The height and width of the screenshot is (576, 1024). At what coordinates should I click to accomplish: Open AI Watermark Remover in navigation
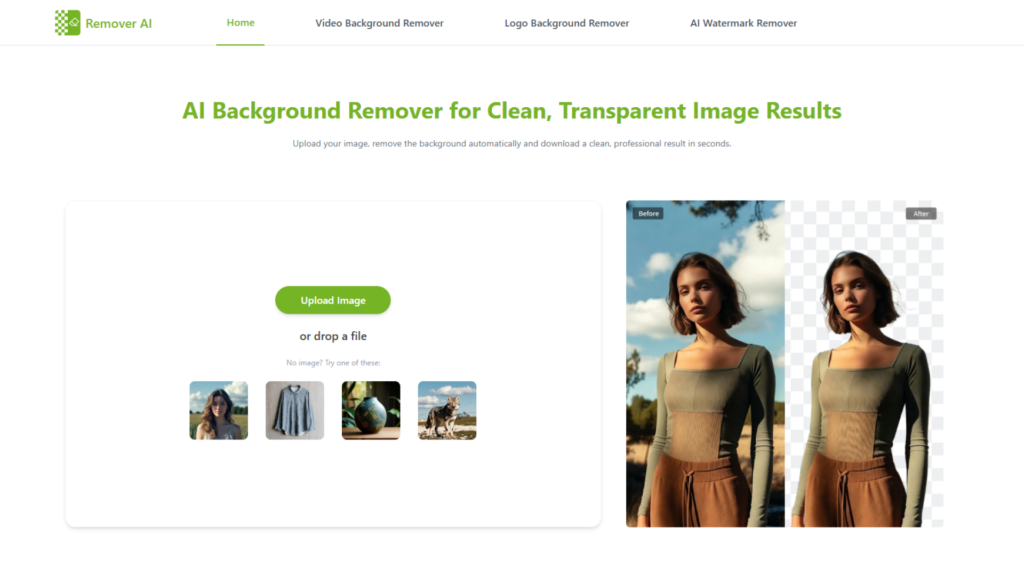click(743, 23)
